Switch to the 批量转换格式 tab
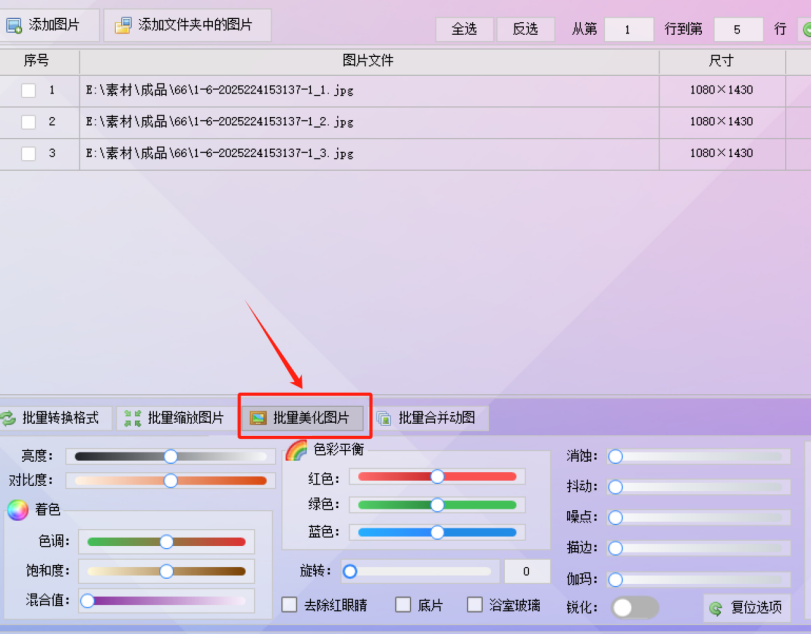Image resolution: width=811 pixels, height=634 pixels. click(x=55, y=418)
